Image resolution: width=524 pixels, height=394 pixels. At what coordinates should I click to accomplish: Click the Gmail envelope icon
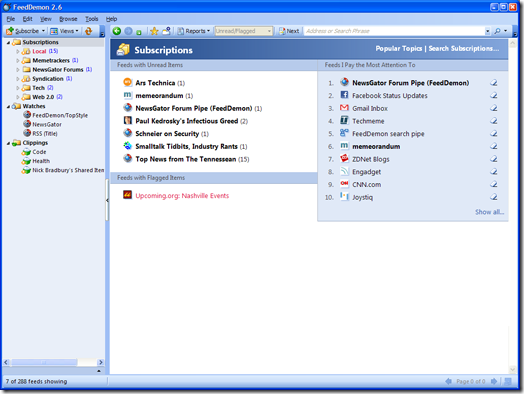click(344, 108)
